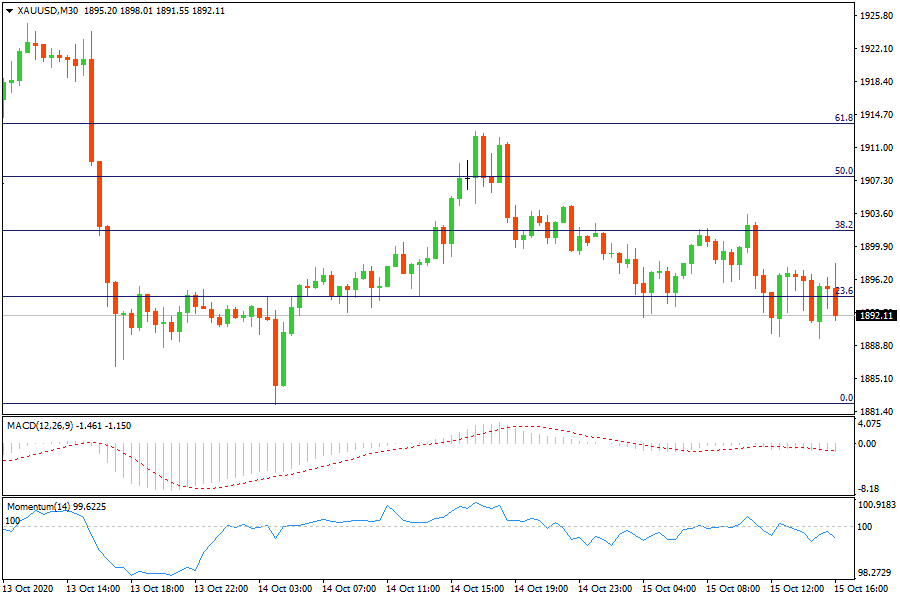Click the Momentum(14) indicator label
Viewport: 900px width, 600px height.
[x=40, y=507]
